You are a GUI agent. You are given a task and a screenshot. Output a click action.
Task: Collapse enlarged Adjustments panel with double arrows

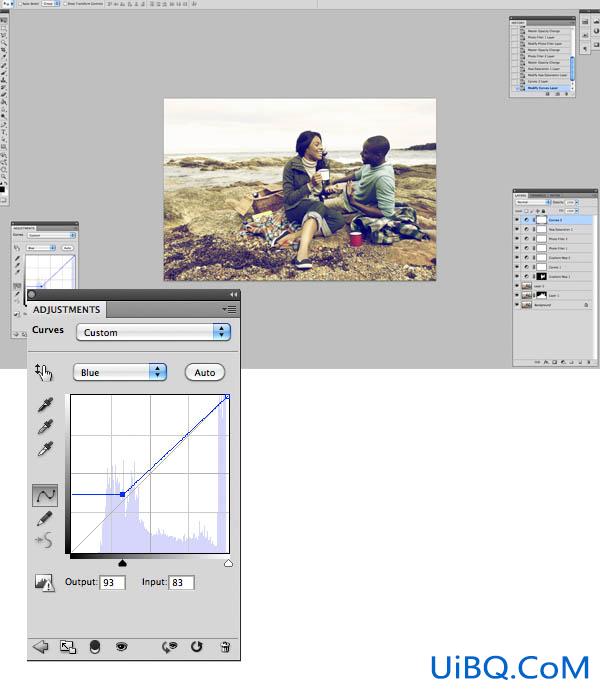[233, 294]
